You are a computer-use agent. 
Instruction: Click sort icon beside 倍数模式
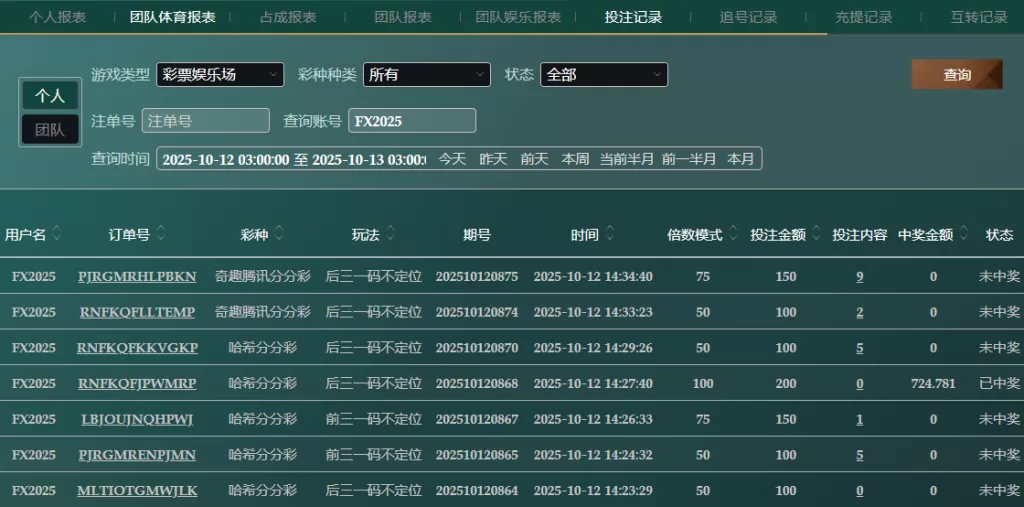(732, 234)
